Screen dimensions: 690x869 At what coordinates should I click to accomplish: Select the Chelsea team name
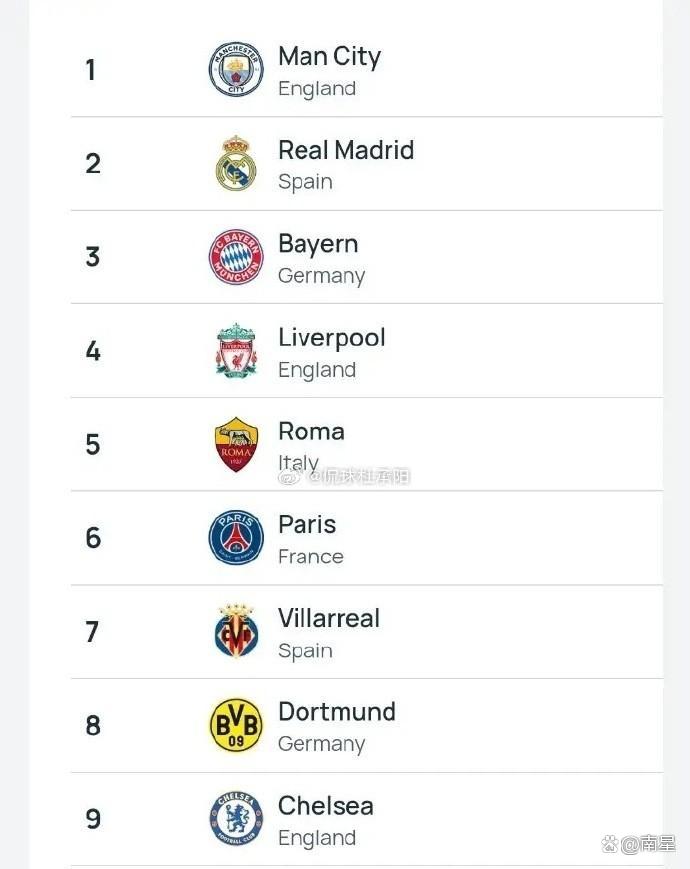[325, 806]
